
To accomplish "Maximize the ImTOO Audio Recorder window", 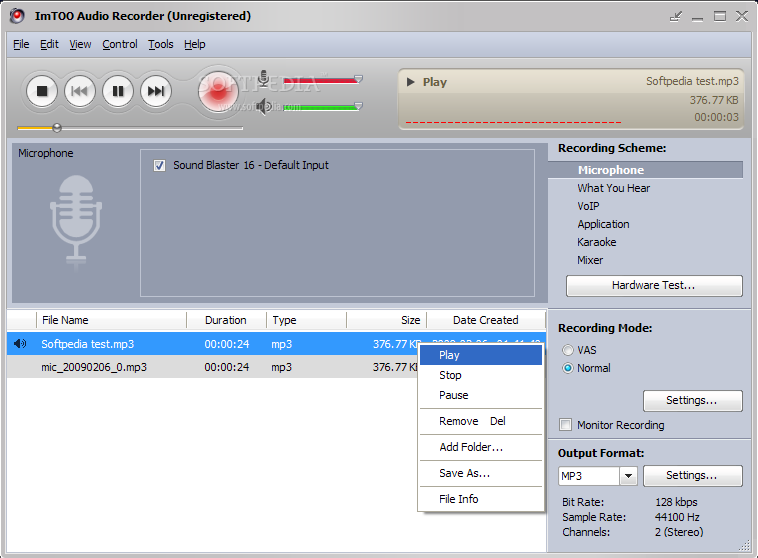I will click(720, 16).
